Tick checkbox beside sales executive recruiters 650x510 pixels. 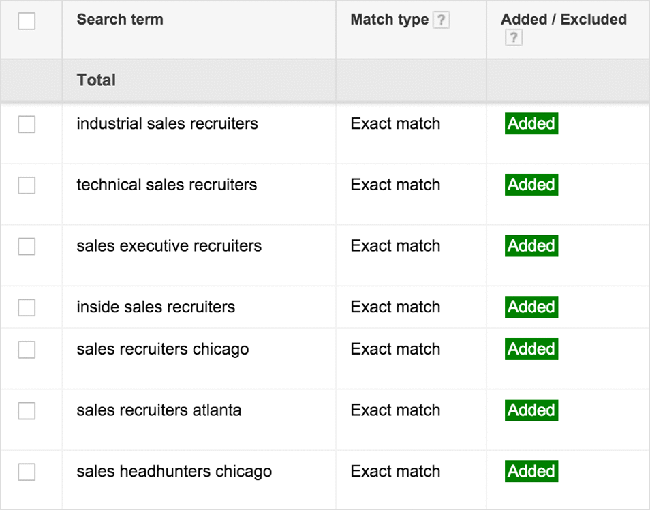[27, 246]
